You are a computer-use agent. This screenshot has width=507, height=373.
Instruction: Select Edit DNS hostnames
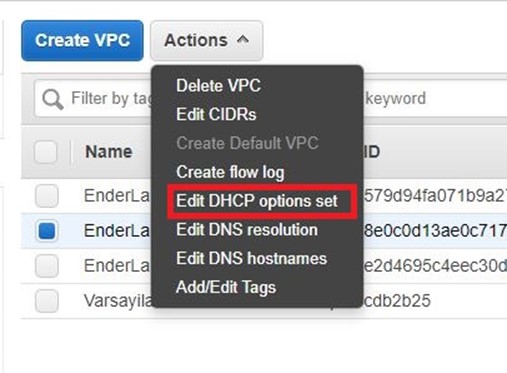click(x=251, y=259)
